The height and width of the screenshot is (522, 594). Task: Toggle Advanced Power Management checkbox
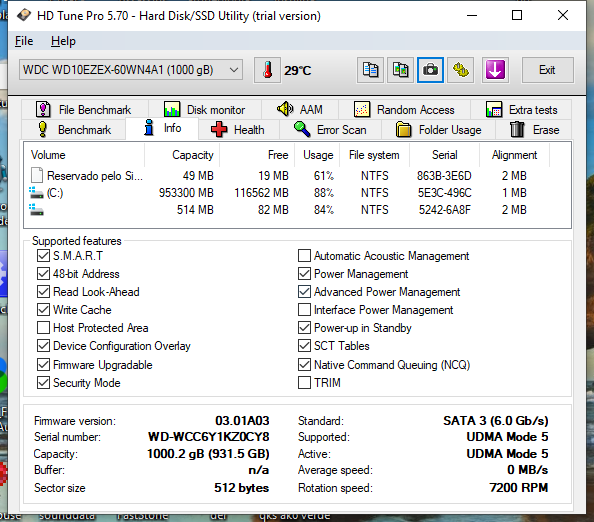pos(304,292)
